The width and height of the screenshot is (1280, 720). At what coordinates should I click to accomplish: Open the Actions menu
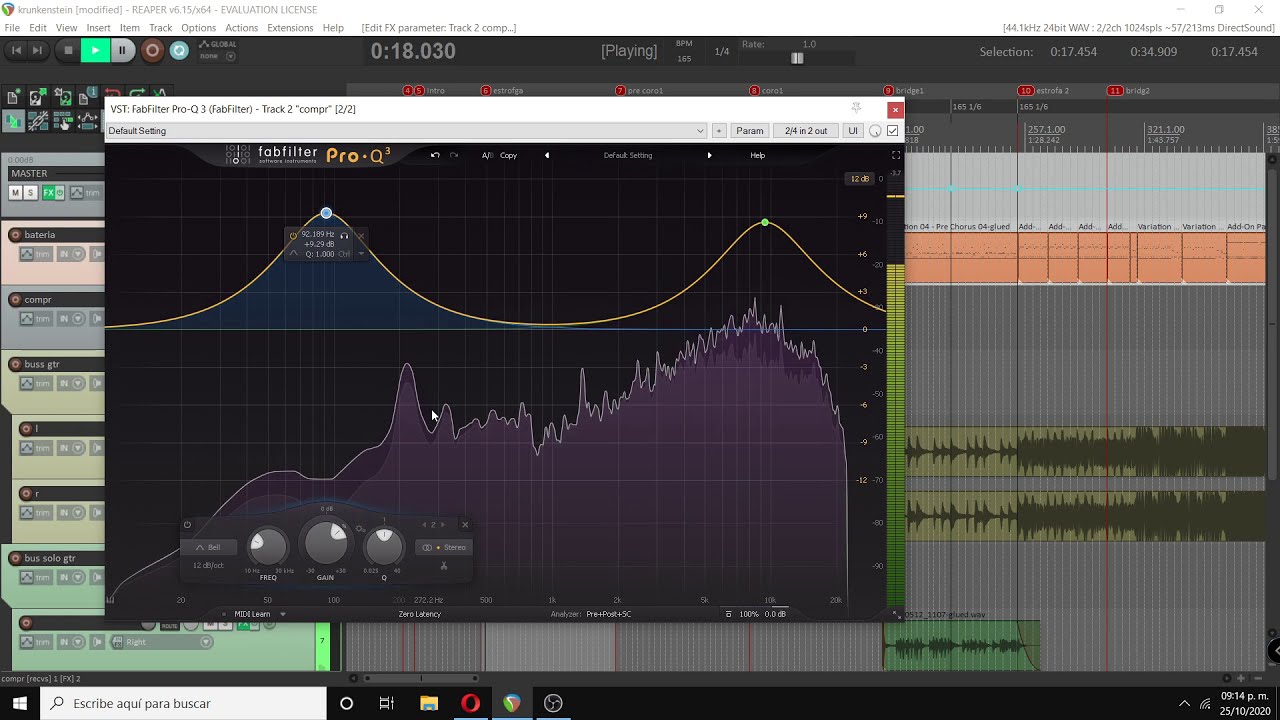(x=241, y=28)
